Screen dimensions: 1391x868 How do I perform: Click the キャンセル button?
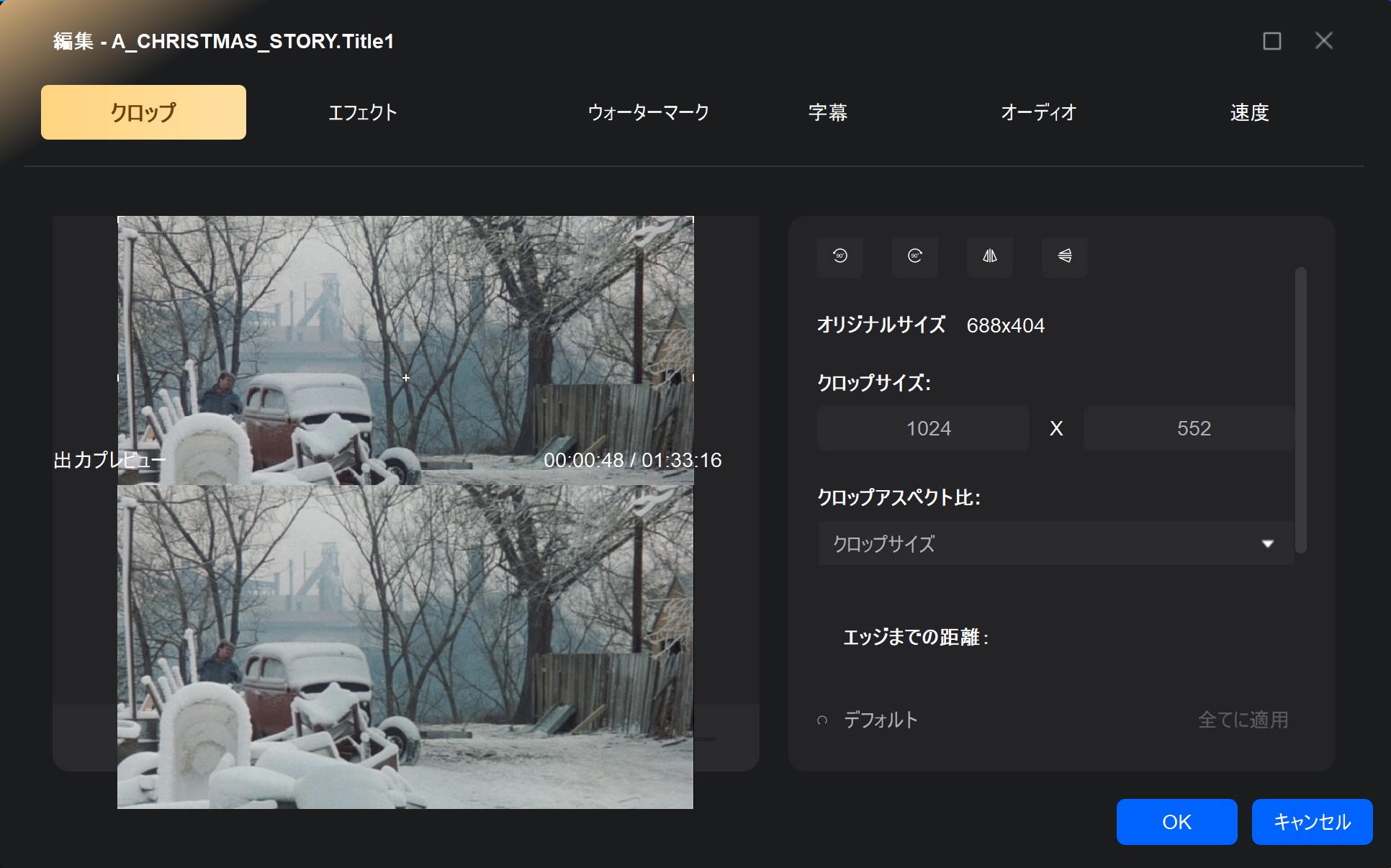click(x=1312, y=822)
